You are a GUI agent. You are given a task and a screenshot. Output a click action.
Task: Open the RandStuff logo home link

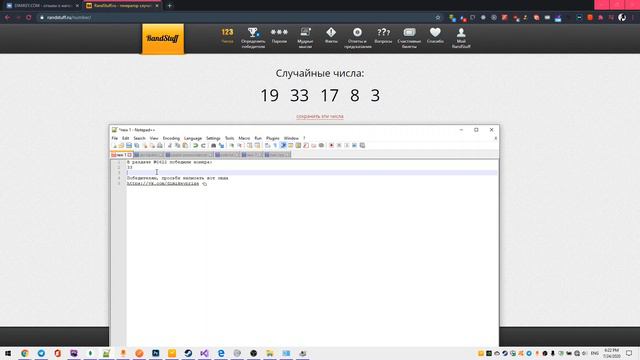[163, 38]
